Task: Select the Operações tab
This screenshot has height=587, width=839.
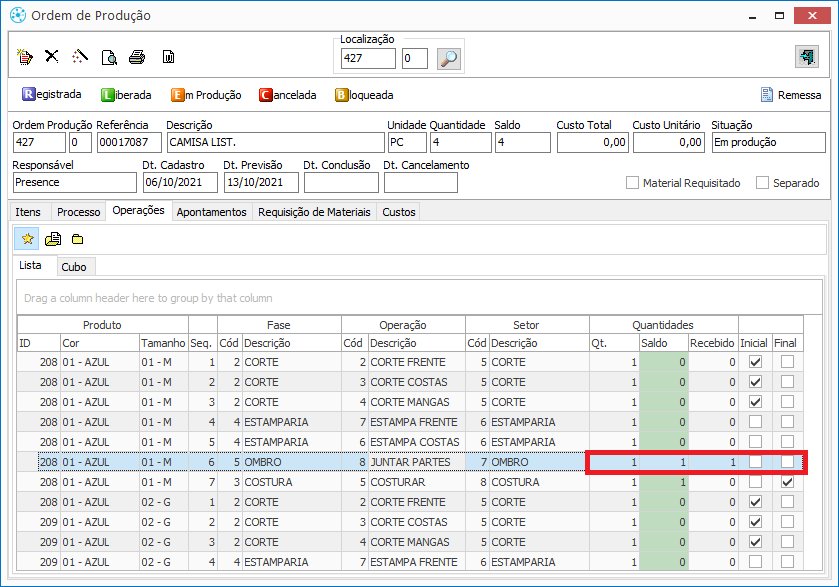Action: 139,210
